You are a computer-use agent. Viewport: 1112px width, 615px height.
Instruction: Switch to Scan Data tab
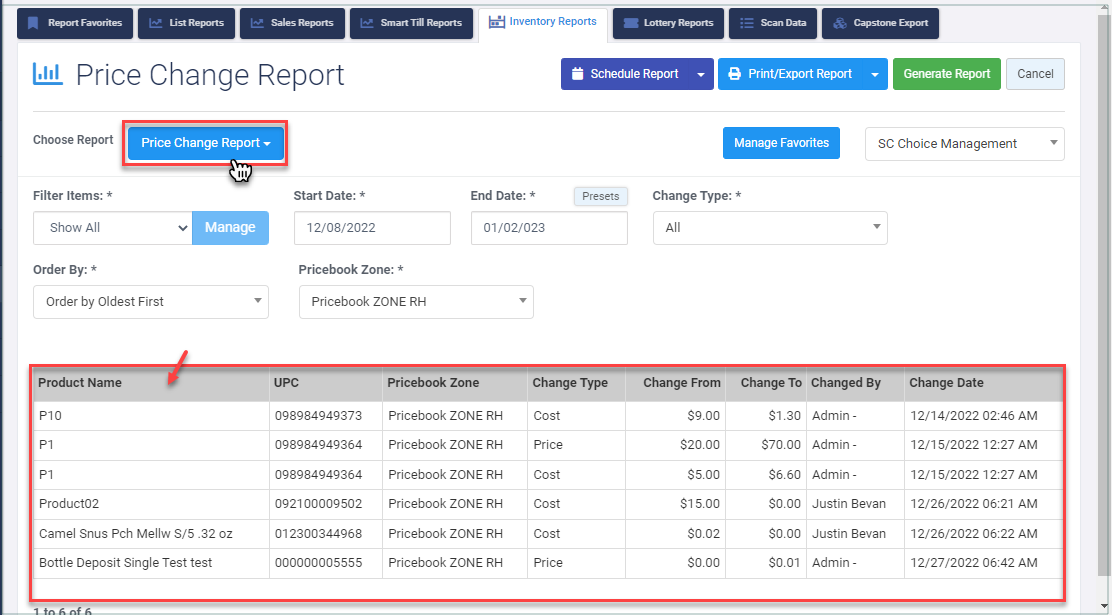pos(772,23)
